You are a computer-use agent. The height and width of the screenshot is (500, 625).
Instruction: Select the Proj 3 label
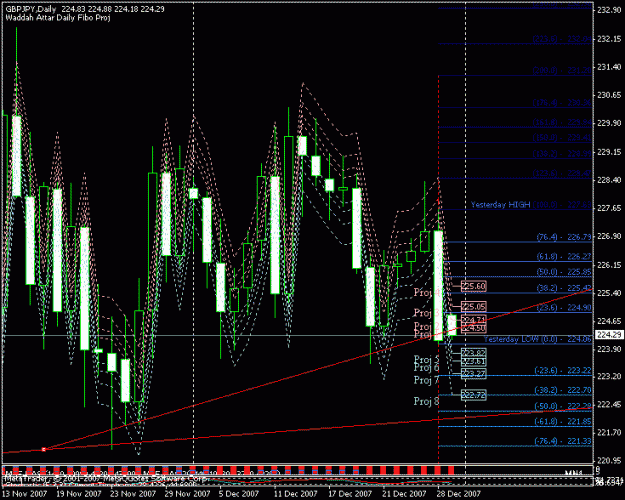pos(426,313)
